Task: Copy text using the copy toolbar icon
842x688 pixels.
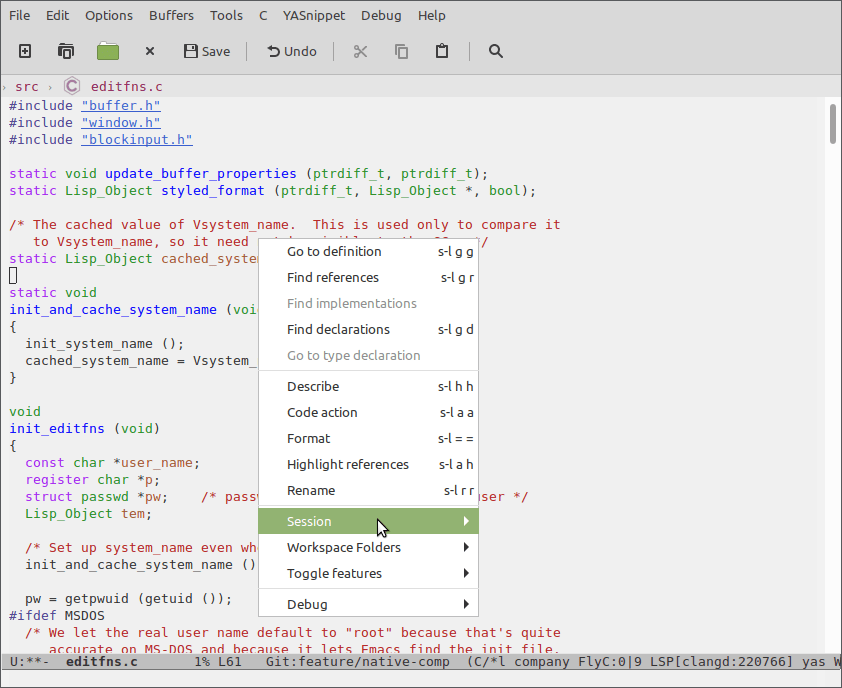Action: coord(400,51)
